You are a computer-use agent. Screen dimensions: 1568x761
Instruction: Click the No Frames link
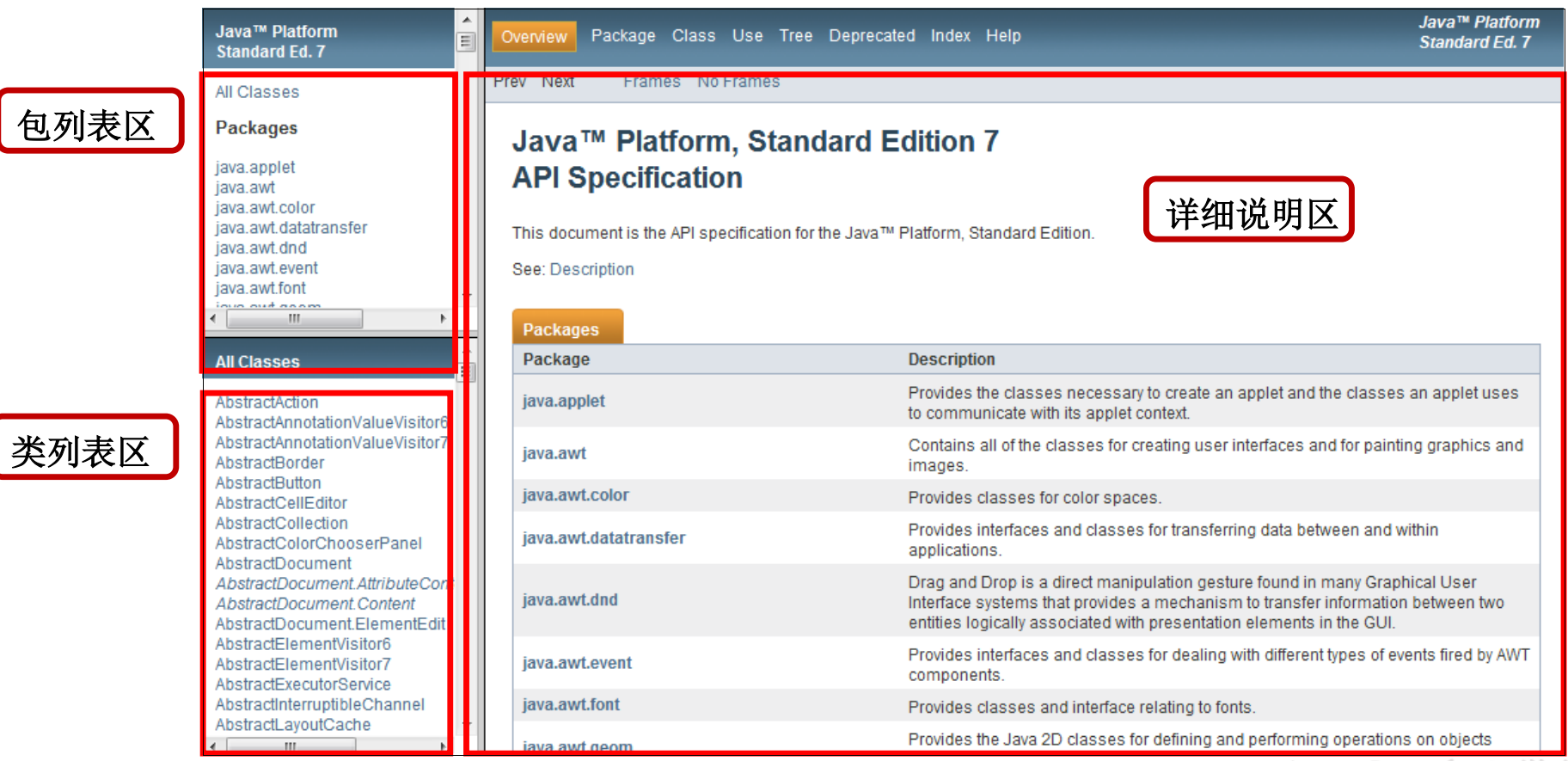click(x=738, y=82)
